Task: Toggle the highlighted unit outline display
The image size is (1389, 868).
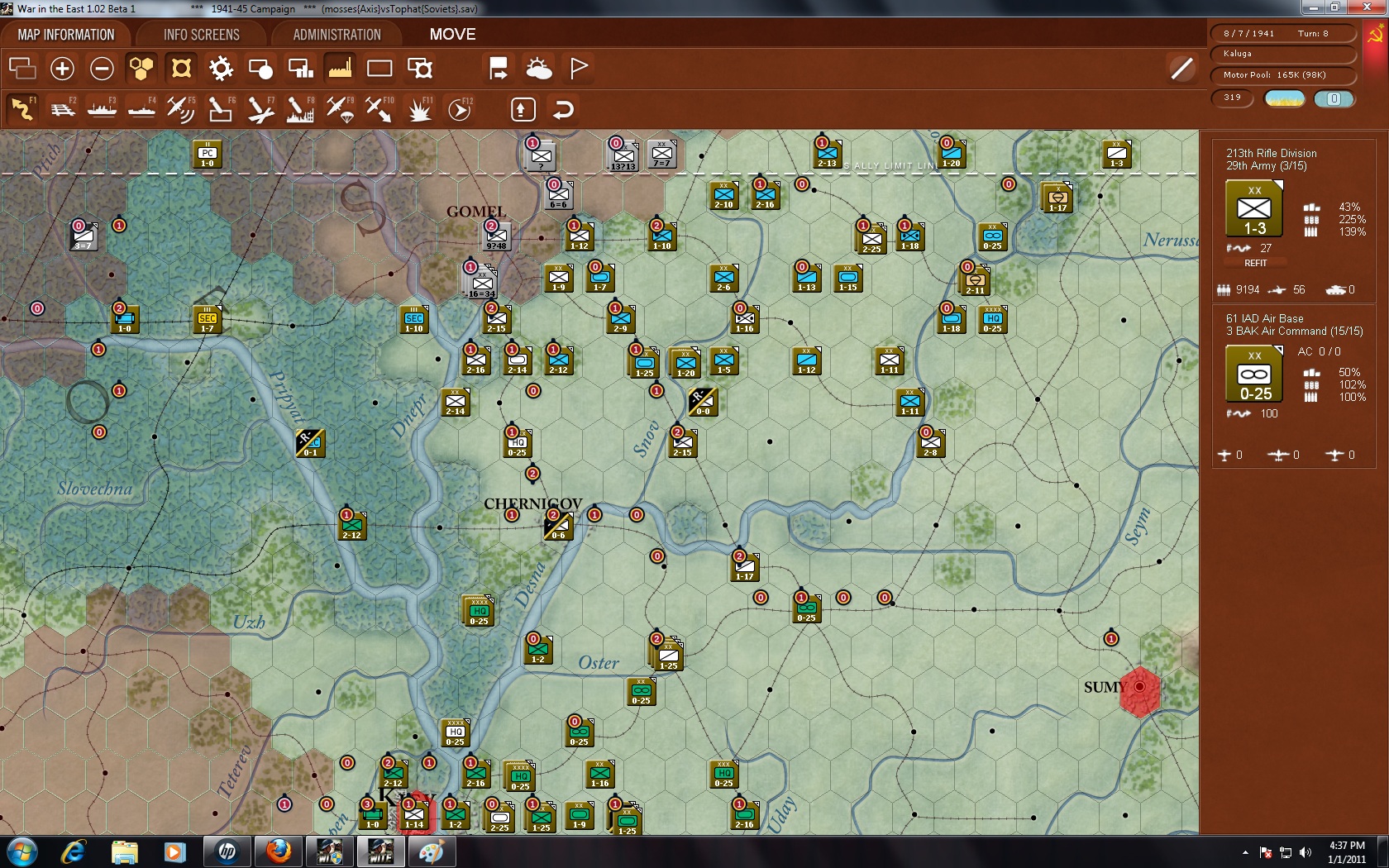Action: click(181, 68)
